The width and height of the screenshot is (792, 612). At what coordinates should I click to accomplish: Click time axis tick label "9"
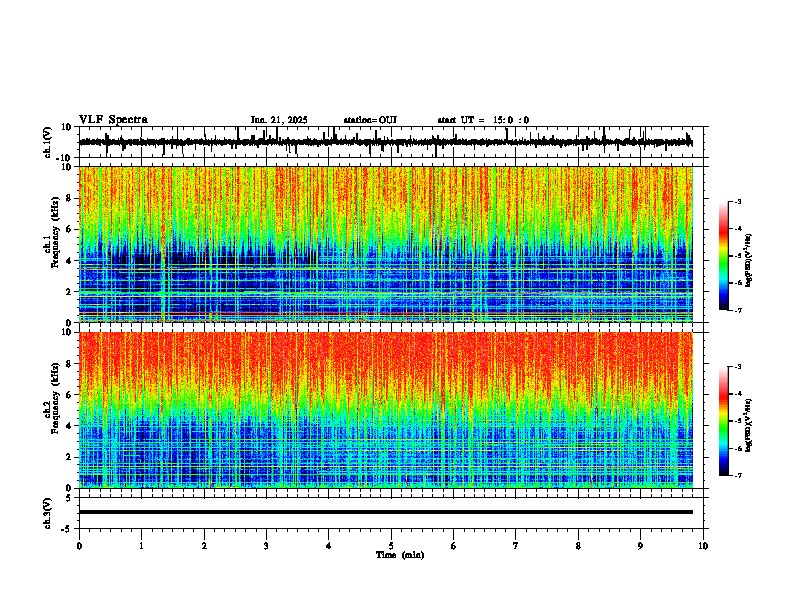(640, 546)
